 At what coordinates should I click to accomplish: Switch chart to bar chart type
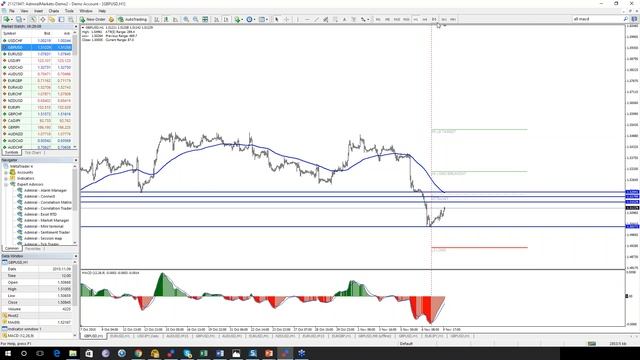pos(157,19)
